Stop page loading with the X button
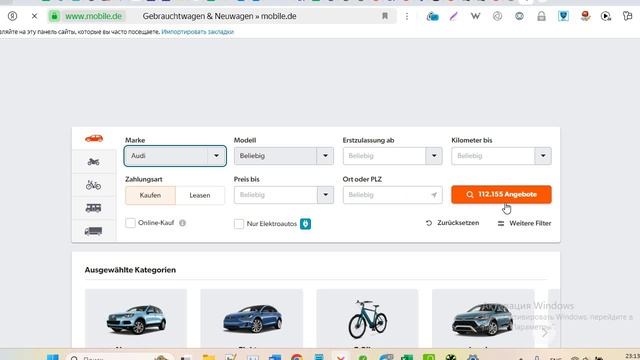Screen dimensions: 640x360 pyautogui.click(x=34, y=16)
